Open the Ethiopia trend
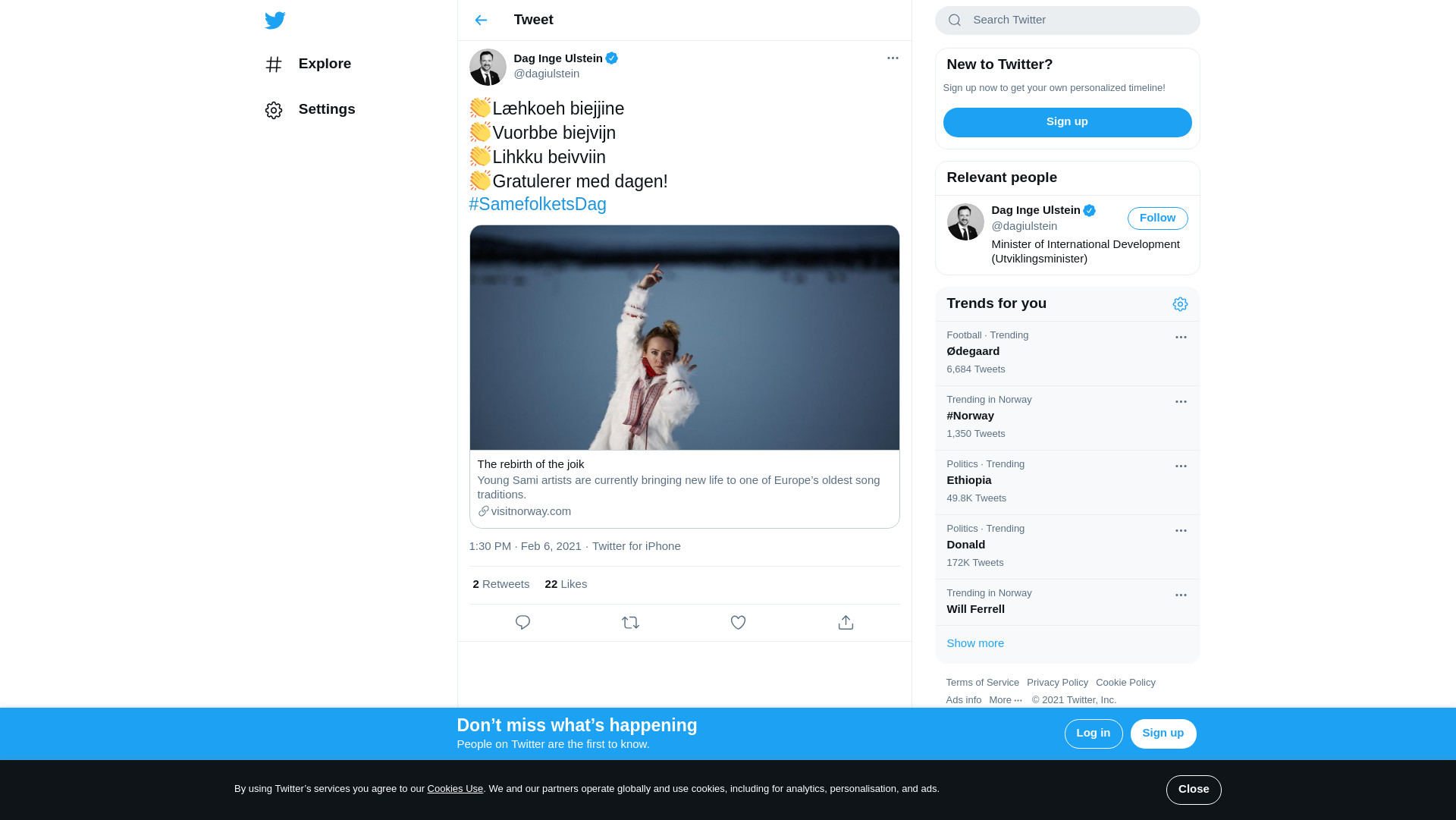This screenshot has width=1456, height=820. click(x=1067, y=482)
